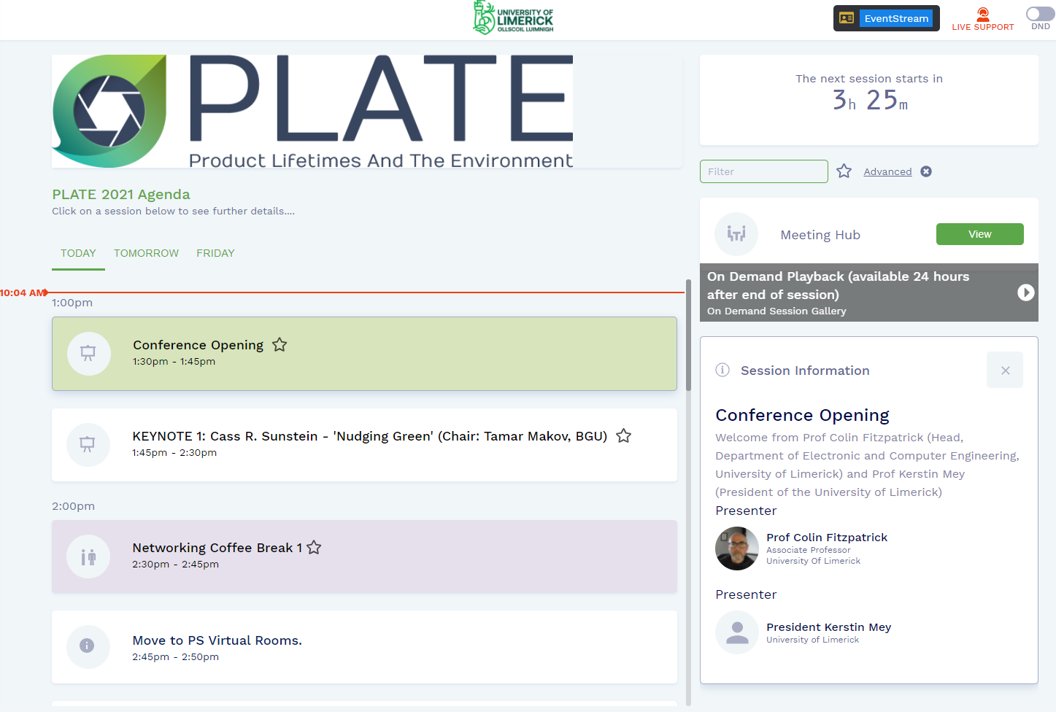The width and height of the screenshot is (1056, 712).
Task: Open President Kerstin Mey's name link
Action: 828,627
